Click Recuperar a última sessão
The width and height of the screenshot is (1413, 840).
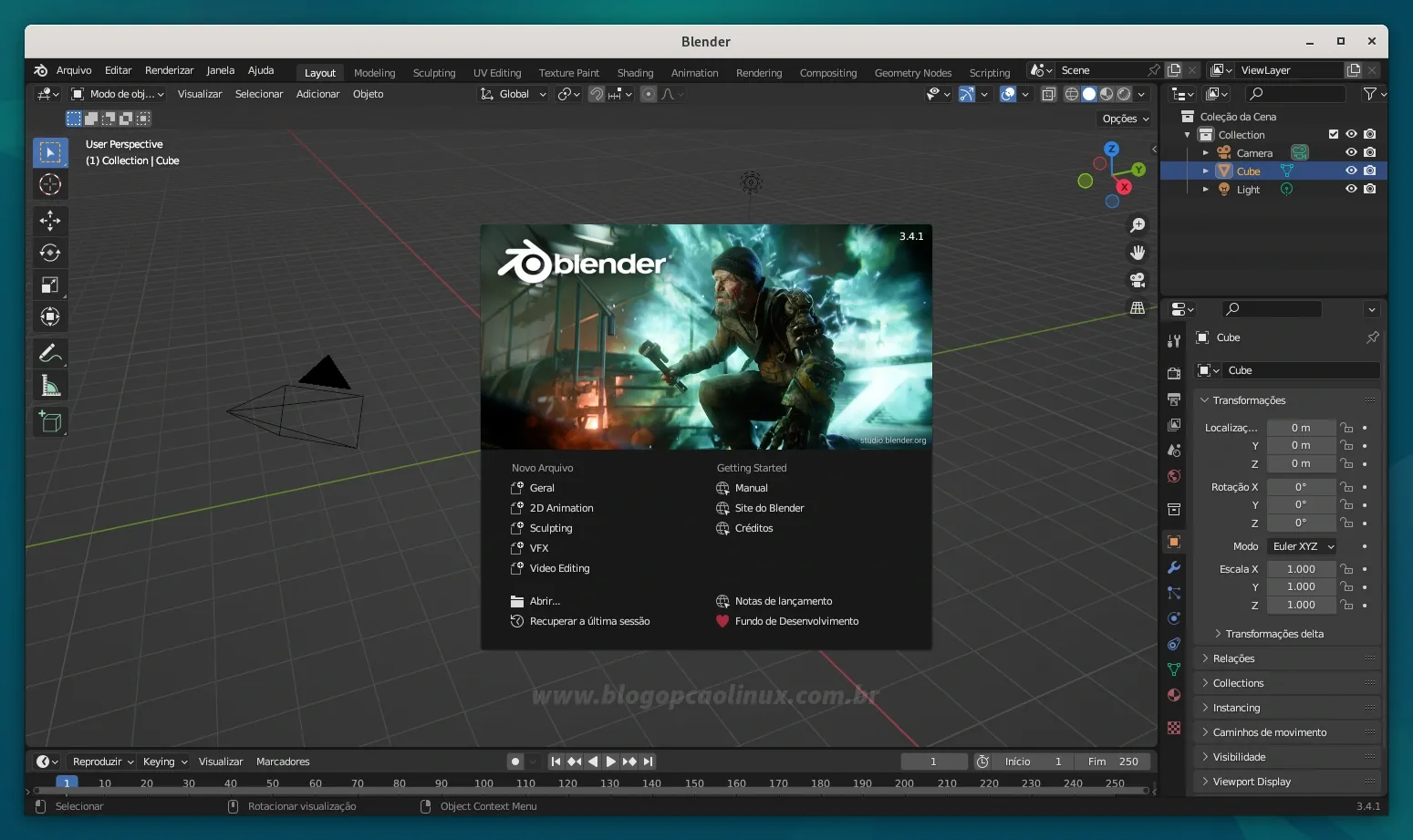click(x=589, y=621)
